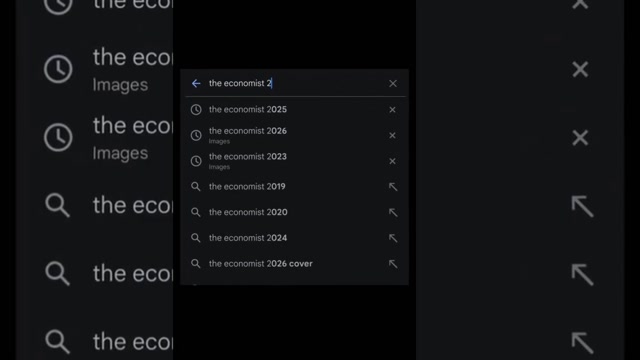Insert 'the economist 2024' suggestion via arrow
Viewport: 640px width, 360px height.
pos(393,238)
